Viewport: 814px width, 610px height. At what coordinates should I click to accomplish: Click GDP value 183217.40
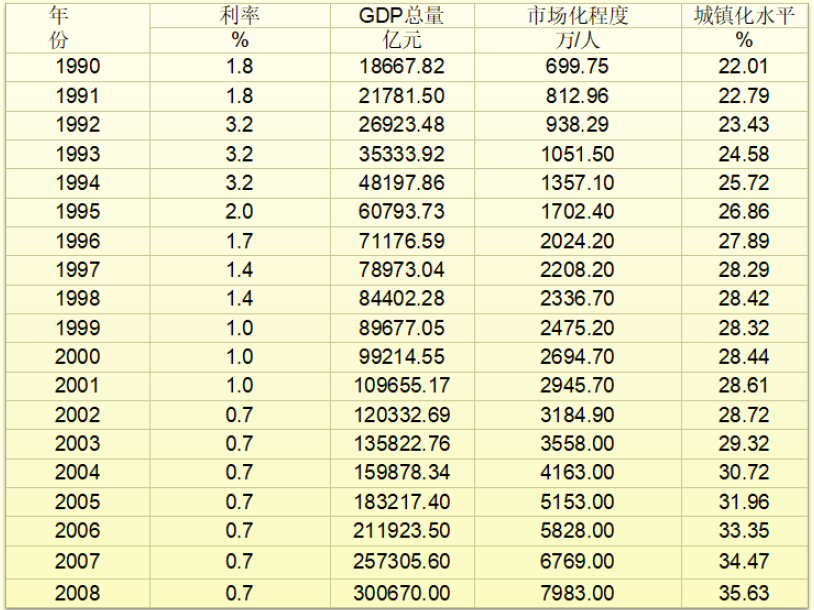click(x=402, y=501)
